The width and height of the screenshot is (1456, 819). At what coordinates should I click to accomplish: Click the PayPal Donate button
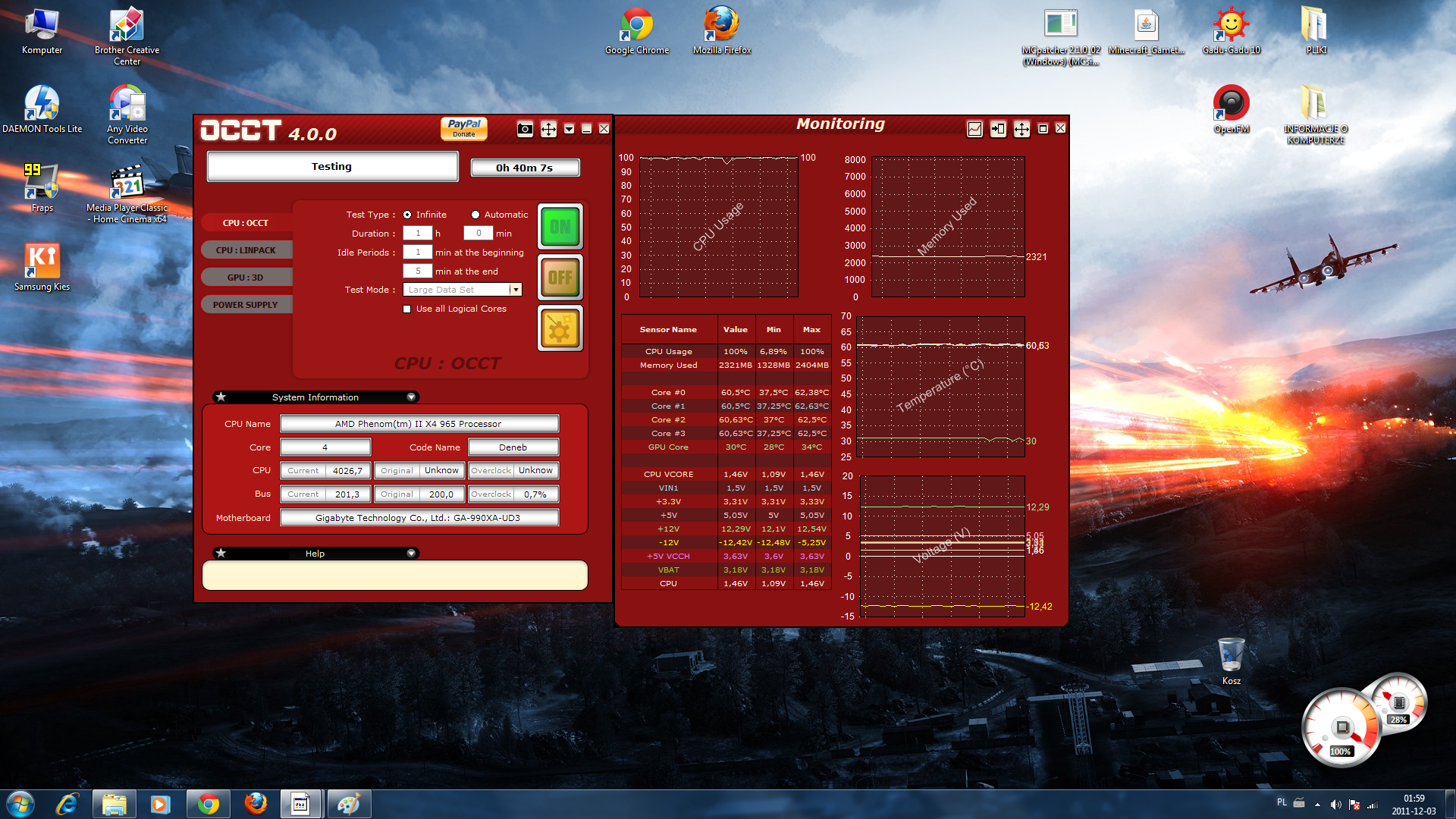click(x=464, y=128)
